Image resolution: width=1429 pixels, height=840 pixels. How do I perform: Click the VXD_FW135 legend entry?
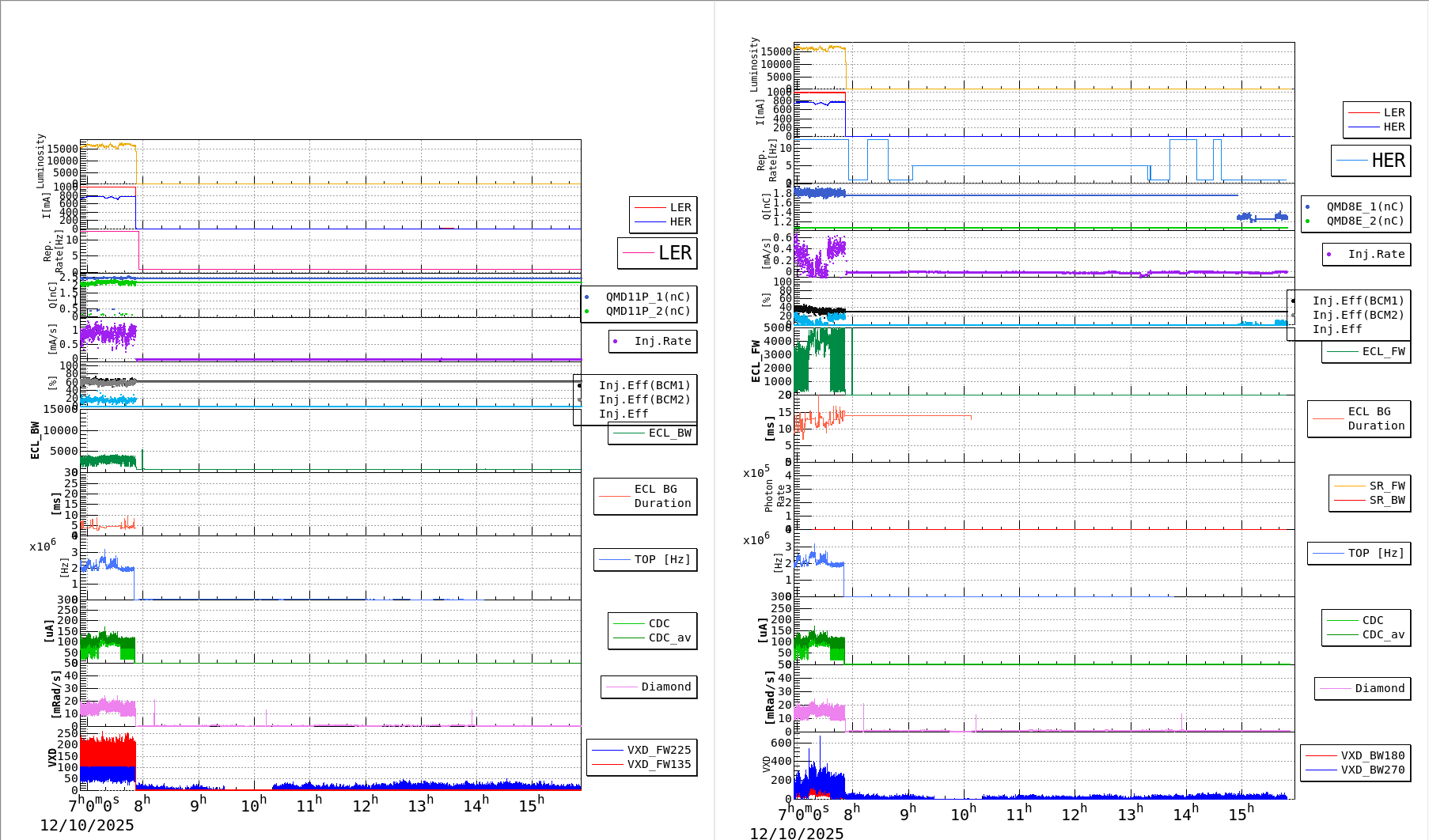tap(658, 764)
